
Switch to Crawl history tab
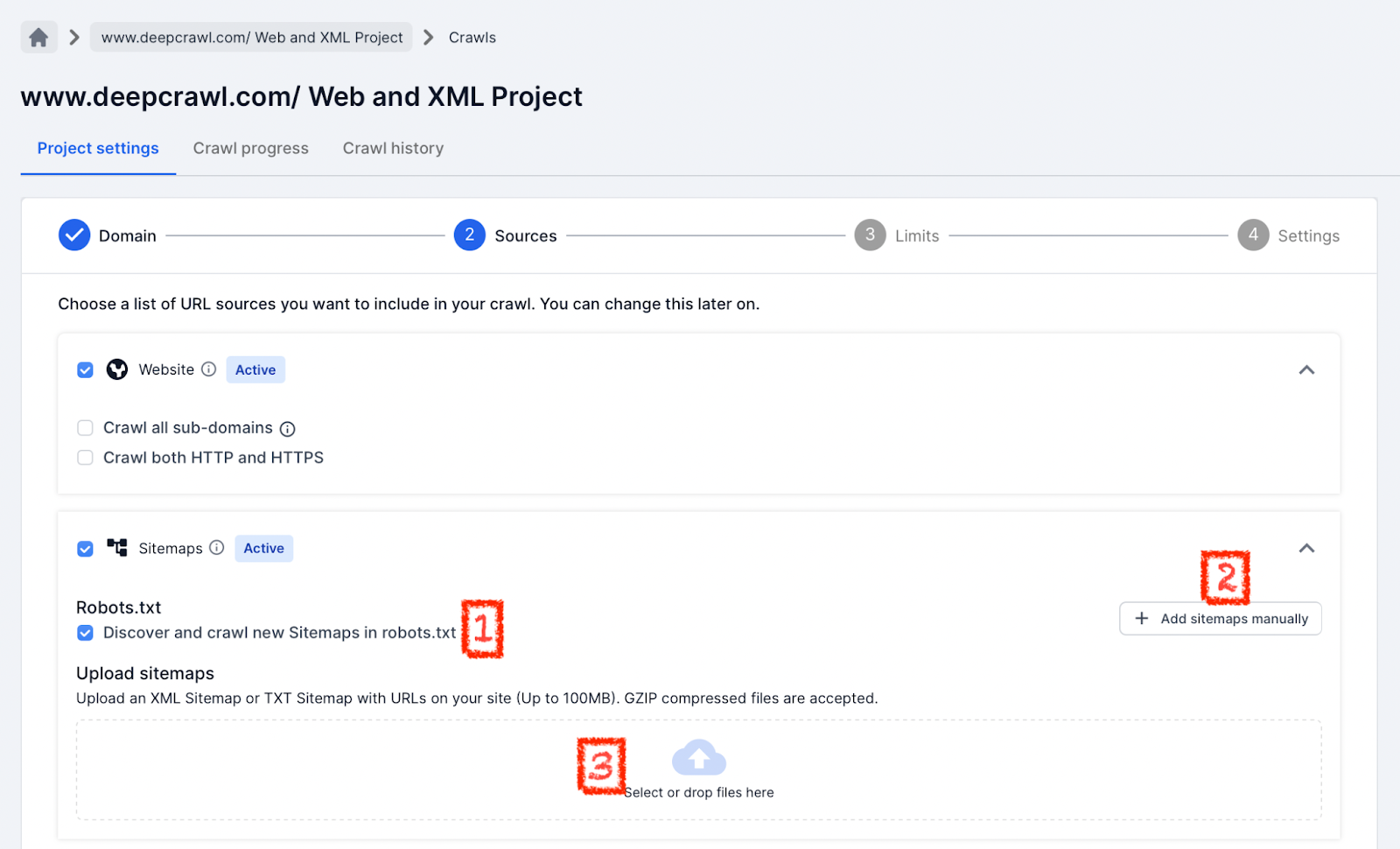point(393,148)
